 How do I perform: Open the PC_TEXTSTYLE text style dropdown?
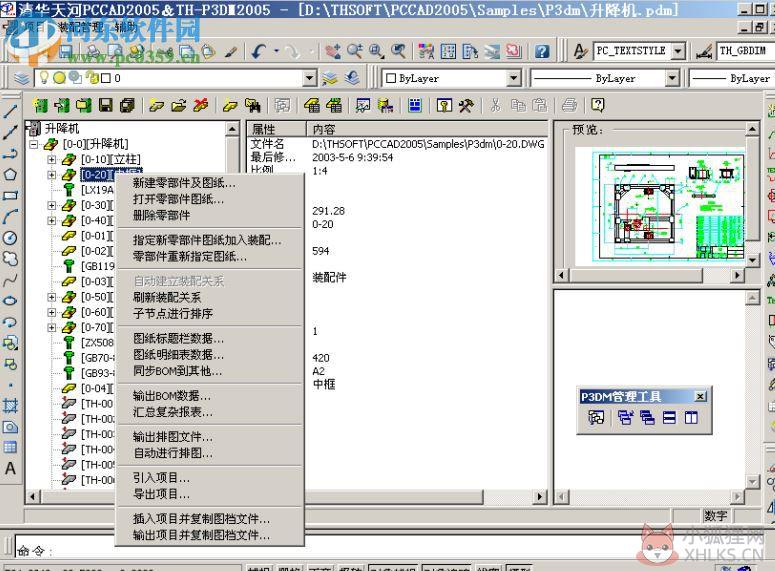pos(679,51)
